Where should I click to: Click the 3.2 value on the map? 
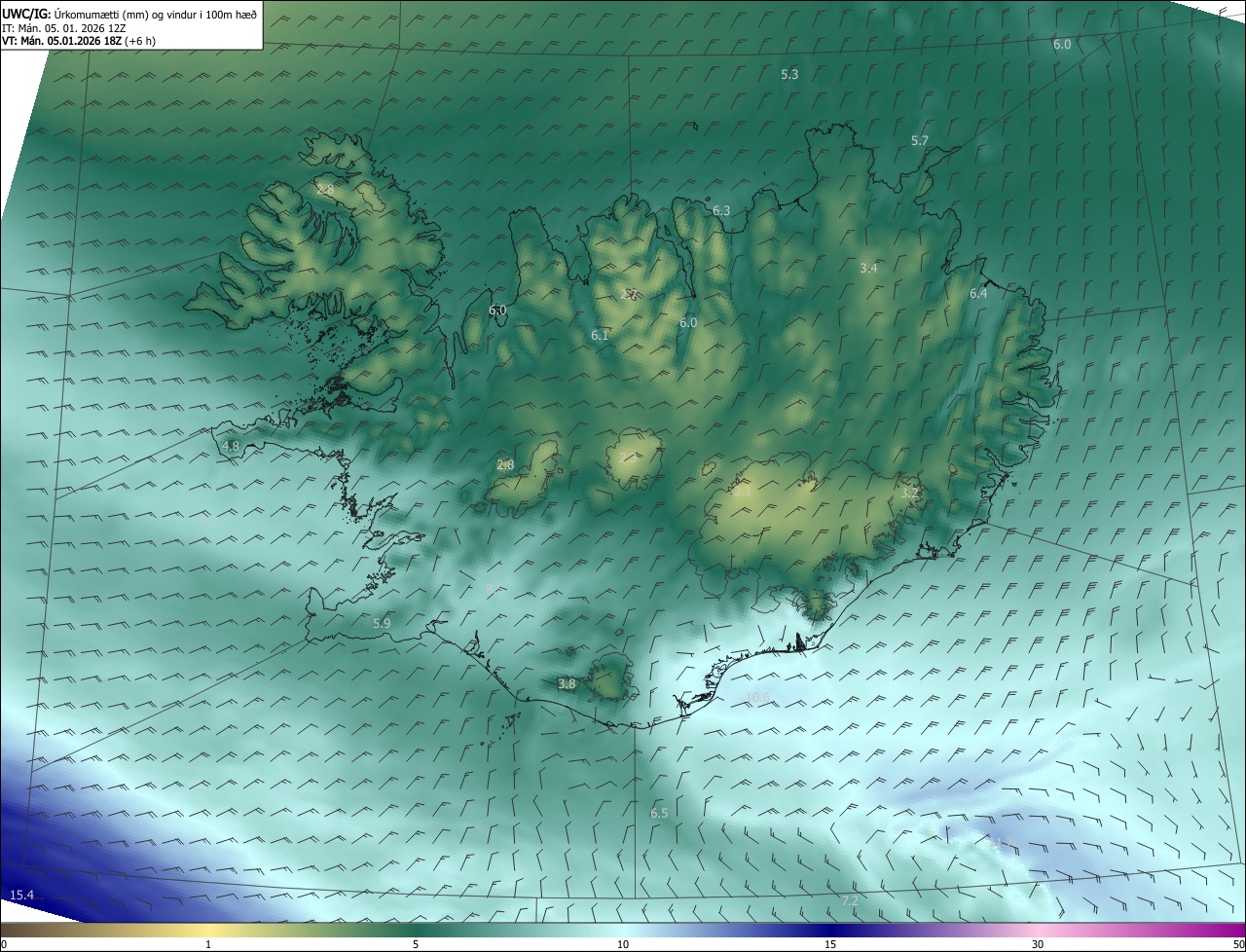click(x=909, y=494)
